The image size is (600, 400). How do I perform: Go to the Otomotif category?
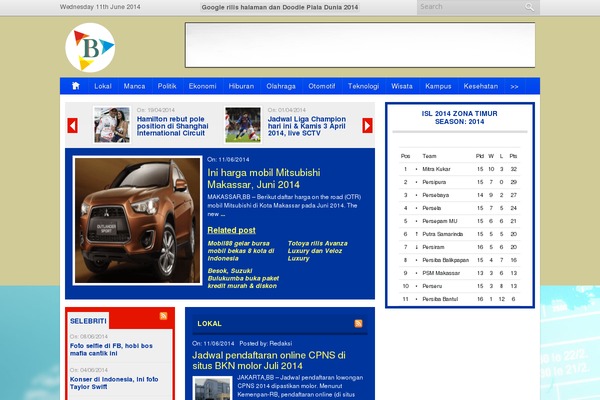(x=322, y=87)
